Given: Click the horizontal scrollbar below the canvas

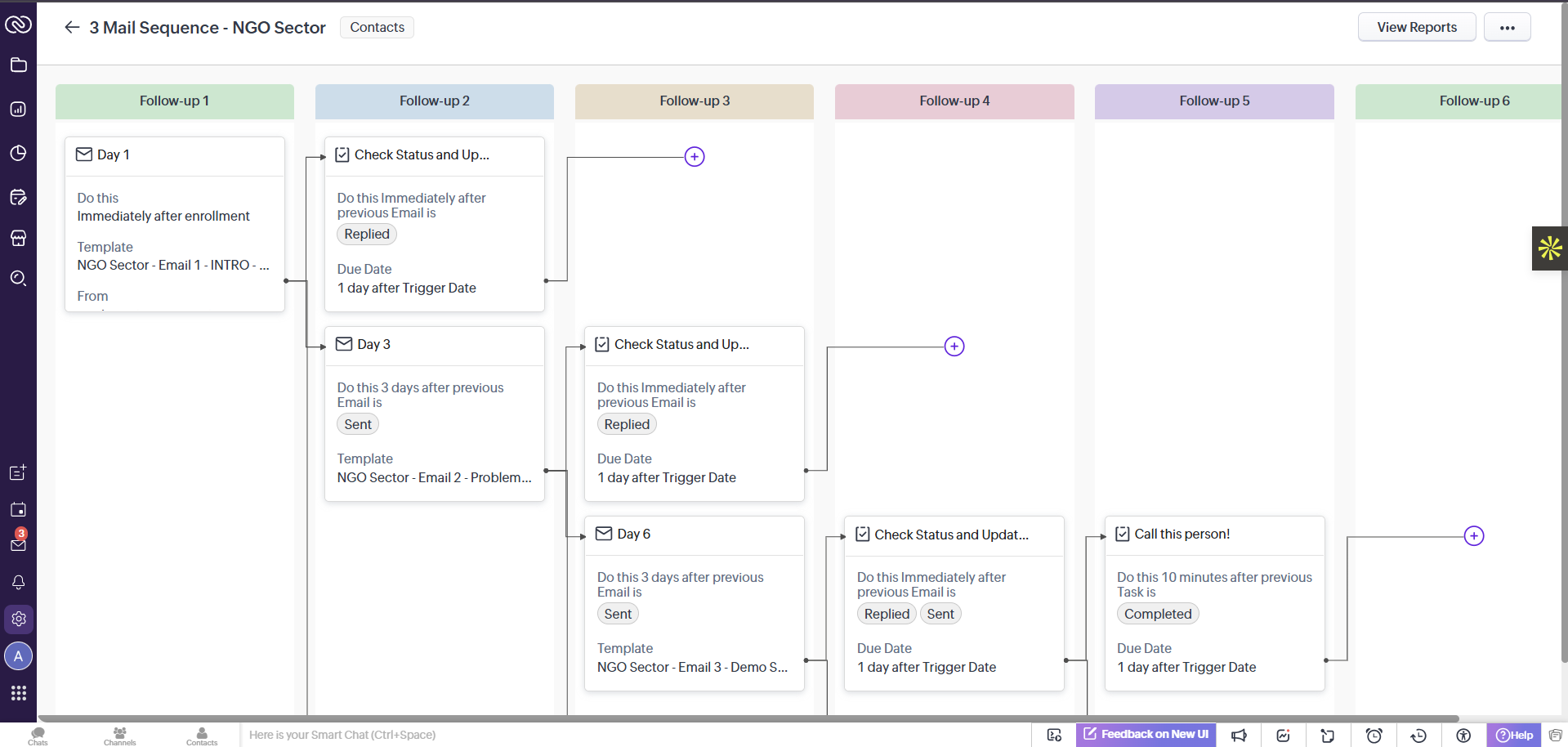Looking at the screenshot, I should pos(748,719).
